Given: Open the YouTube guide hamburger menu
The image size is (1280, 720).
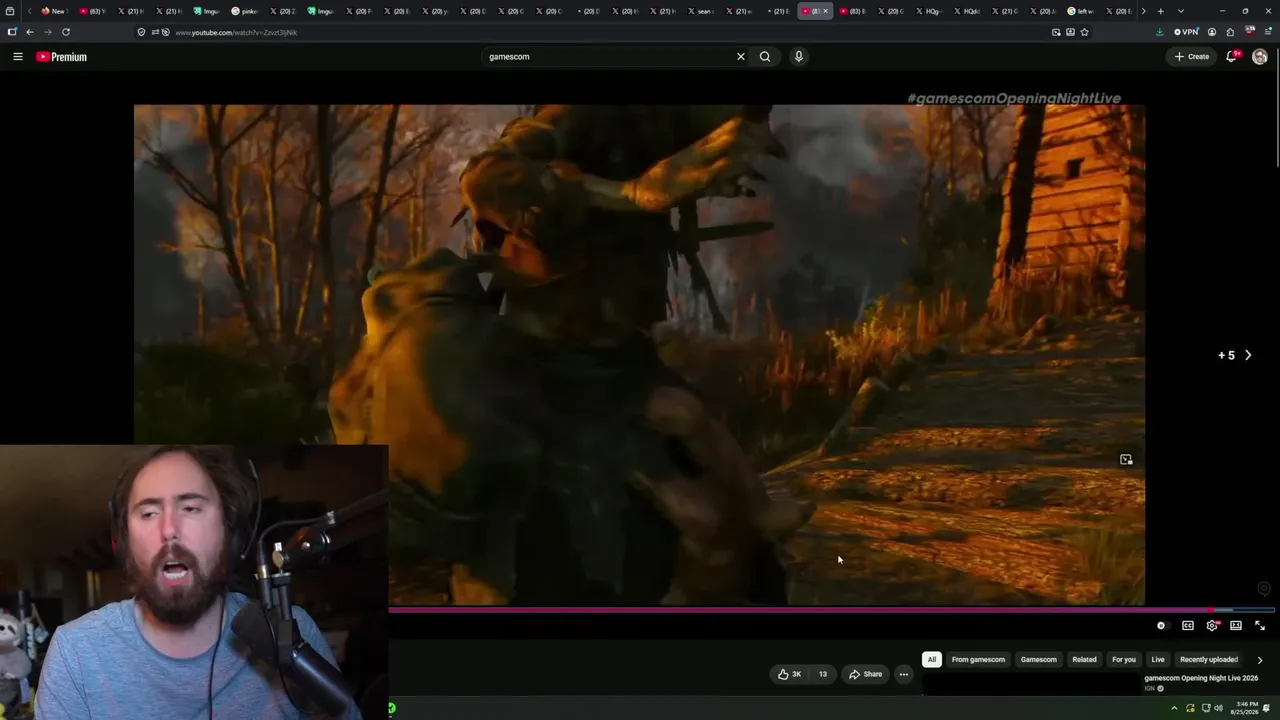Looking at the screenshot, I should pos(18,57).
